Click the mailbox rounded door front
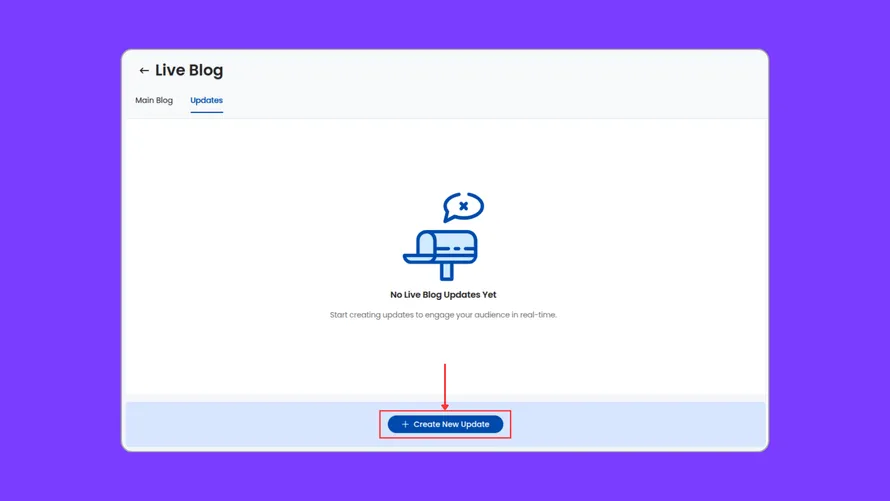Viewport: 890px width, 501px height. [x=426, y=245]
